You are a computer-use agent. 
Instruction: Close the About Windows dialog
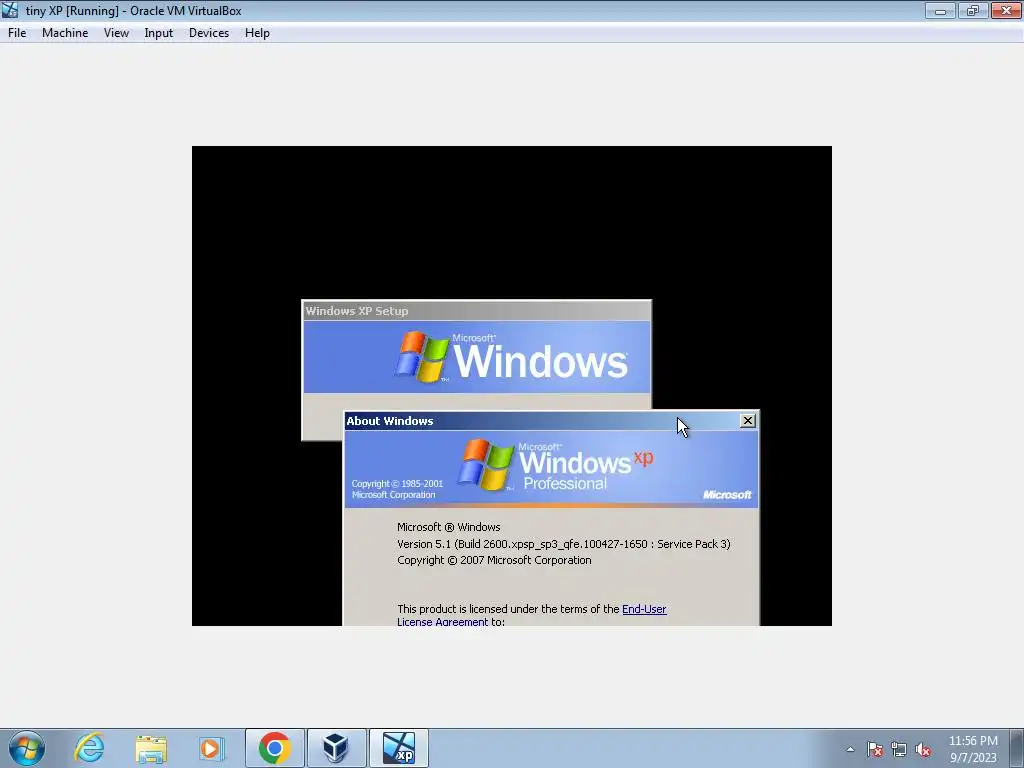point(748,421)
